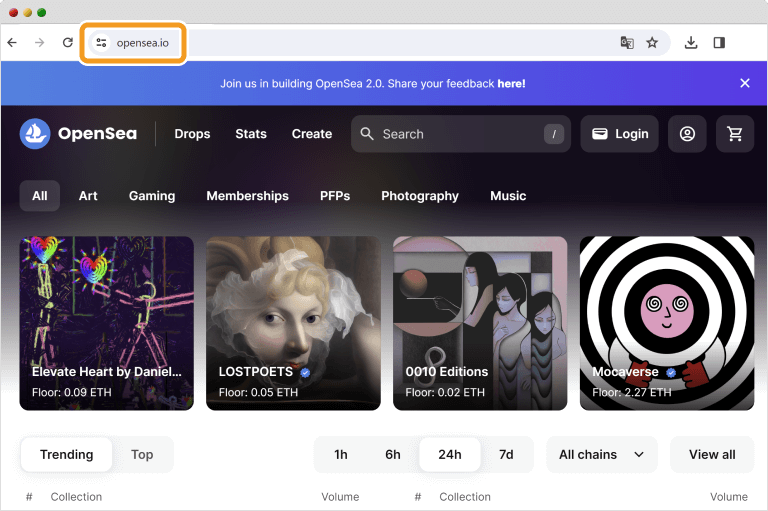The image size is (768, 511).
Task: Set time range to 24h
Action: coord(450,455)
